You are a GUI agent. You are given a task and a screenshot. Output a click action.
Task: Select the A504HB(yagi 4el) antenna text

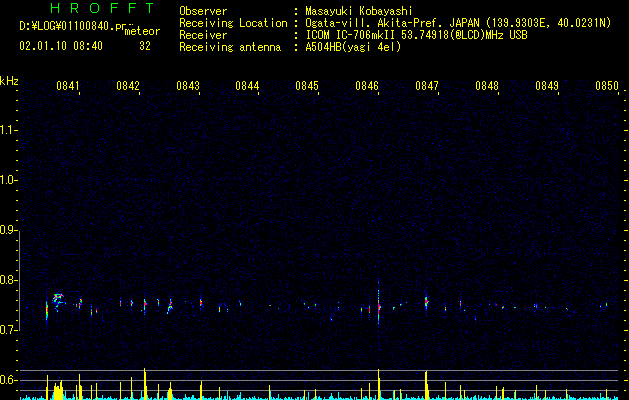point(353,47)
